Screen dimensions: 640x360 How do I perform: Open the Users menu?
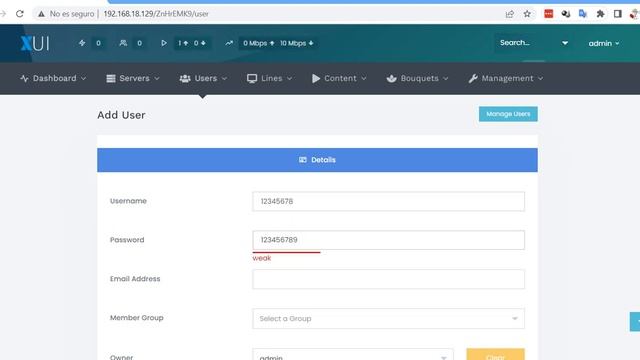(x=203, y=78)
